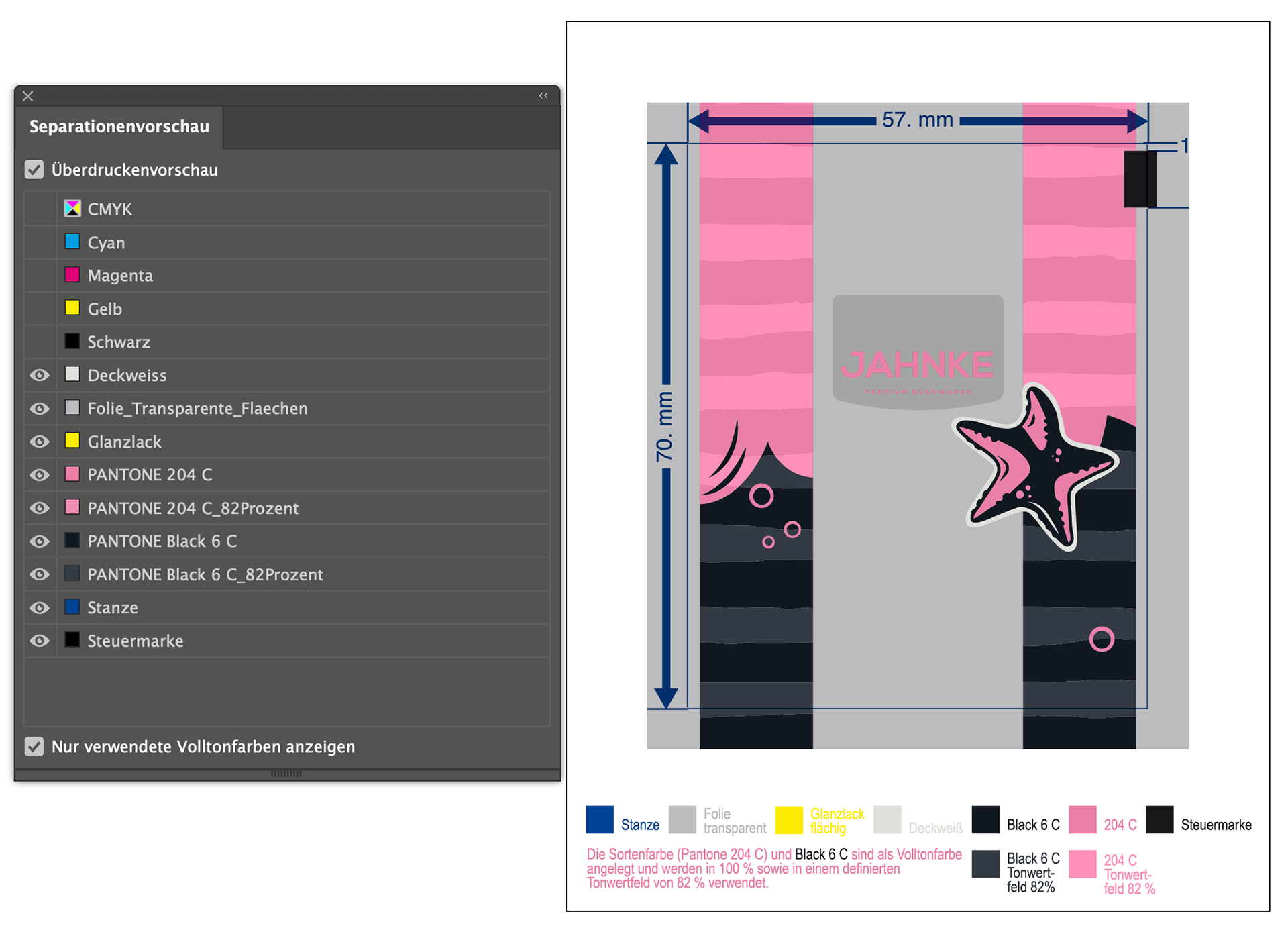
Task: Collapse the panel with double-arrow icon
Action: (x=543, y=96)
